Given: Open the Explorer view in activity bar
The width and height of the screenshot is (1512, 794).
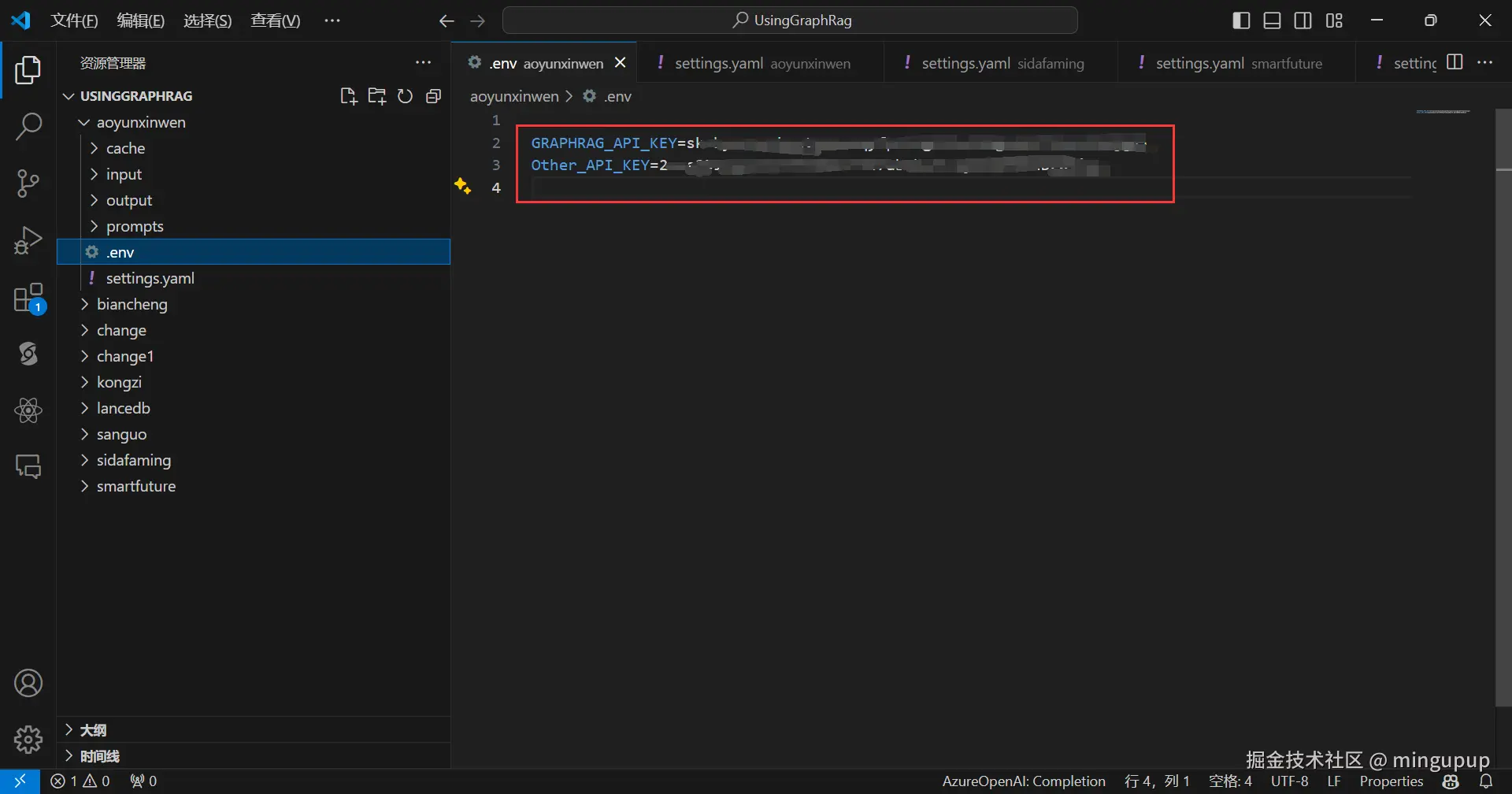Looking at the screenshot, I should 28,70.
